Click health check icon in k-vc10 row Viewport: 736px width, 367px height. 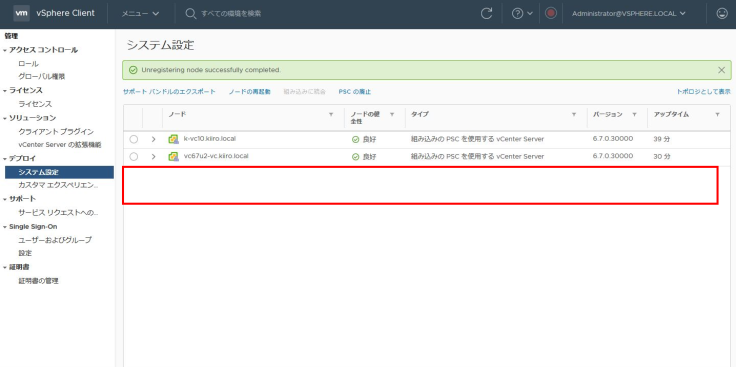(356, 139)
